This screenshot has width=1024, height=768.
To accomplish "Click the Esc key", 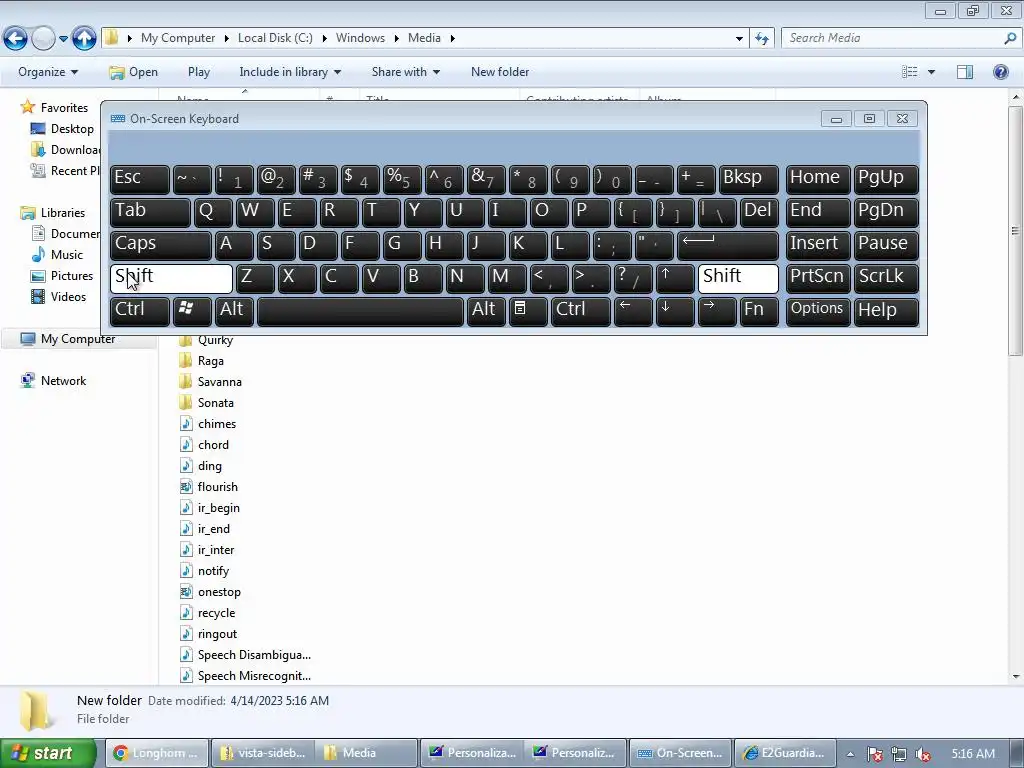I will tap(140, 179).
